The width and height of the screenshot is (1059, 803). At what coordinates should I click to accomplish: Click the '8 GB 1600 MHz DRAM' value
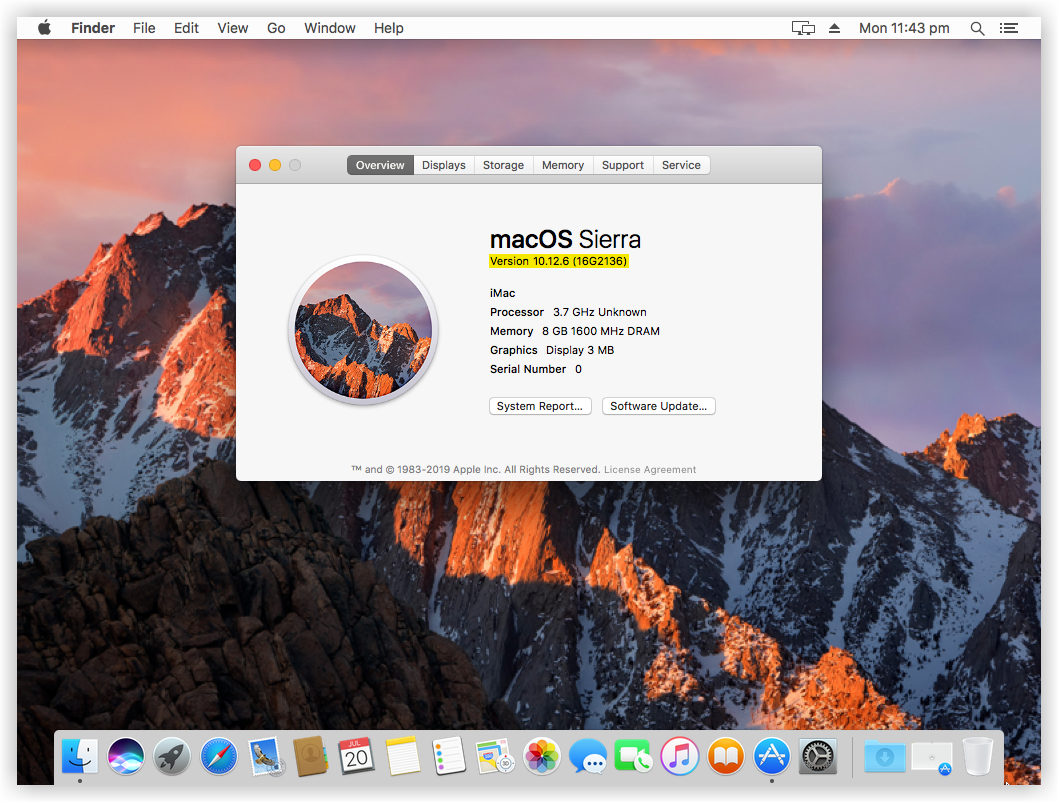pos(601,331)
